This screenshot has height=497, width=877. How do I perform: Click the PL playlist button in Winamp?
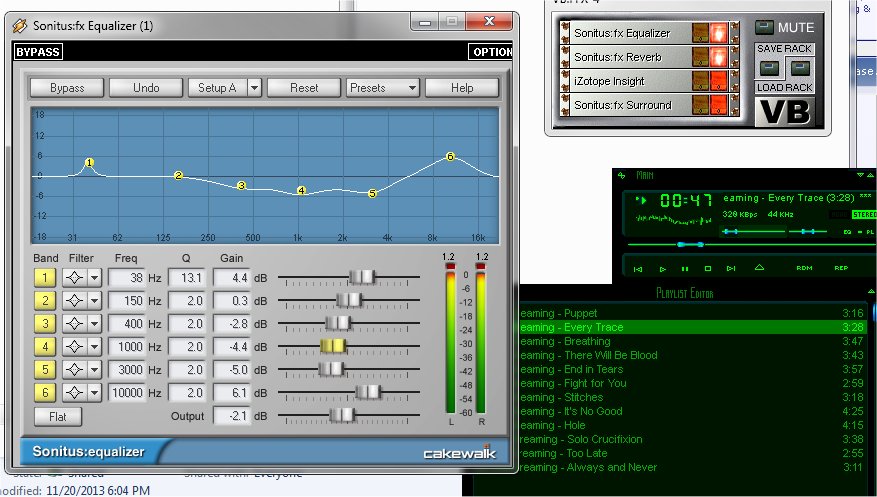870,231
